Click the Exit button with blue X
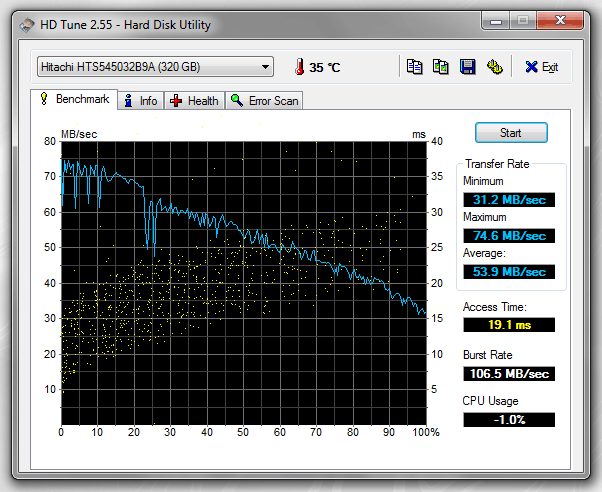This screenshot has width=602, height=492. tap(541, 67)
